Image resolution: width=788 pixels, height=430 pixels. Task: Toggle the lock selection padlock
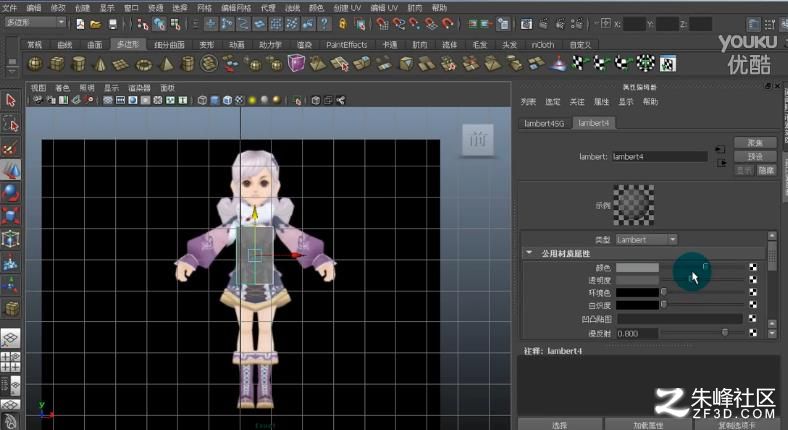(343, 24)
